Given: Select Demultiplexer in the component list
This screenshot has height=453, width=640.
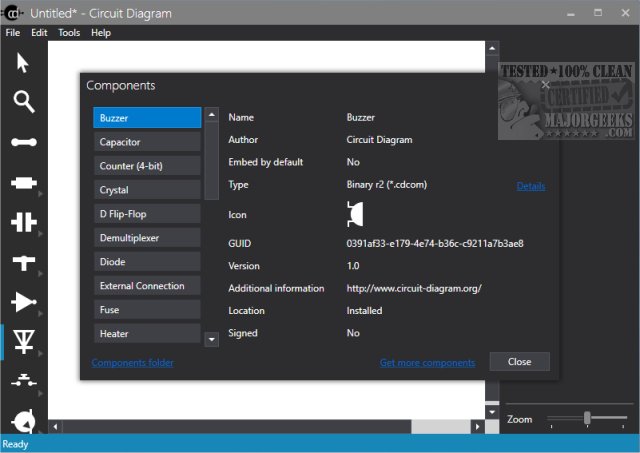Looking at the screenshot, I should coord(147,238).
